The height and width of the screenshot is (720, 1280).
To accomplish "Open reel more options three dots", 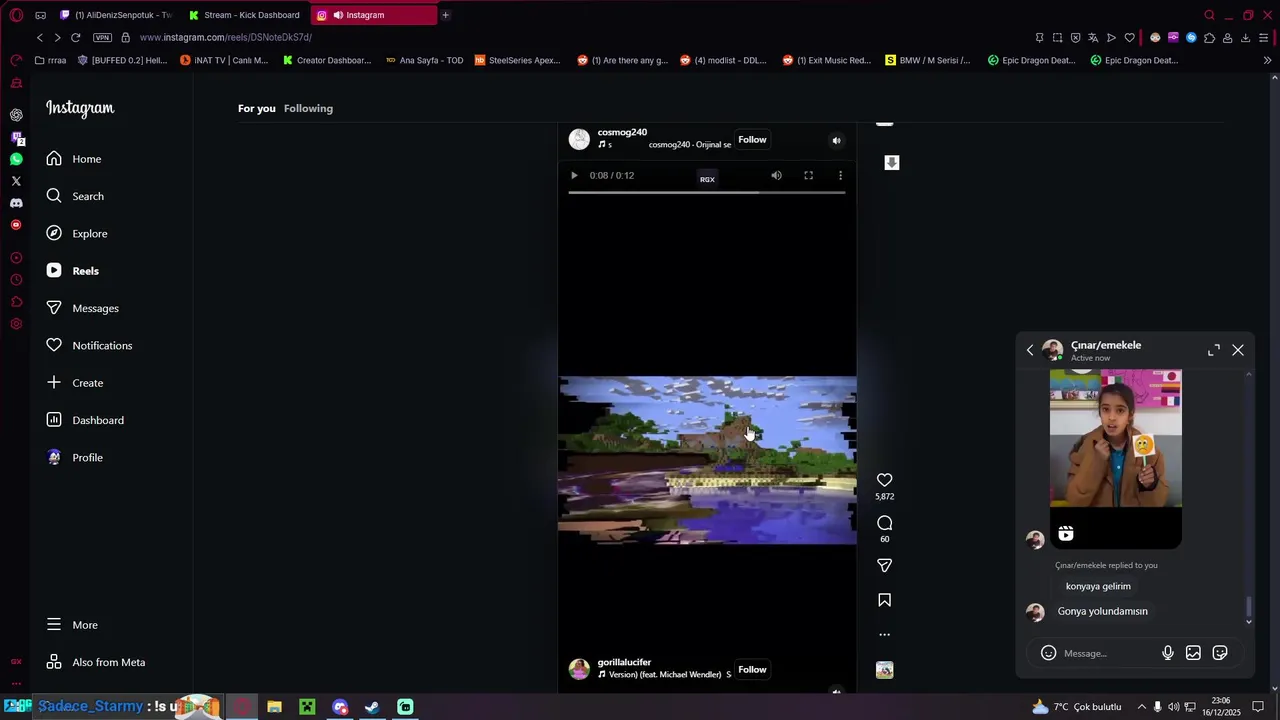I will (x=884, y=634).
